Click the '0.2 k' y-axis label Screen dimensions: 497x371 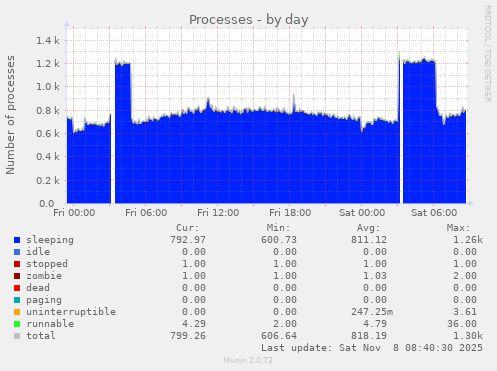(x=48, y=180)
